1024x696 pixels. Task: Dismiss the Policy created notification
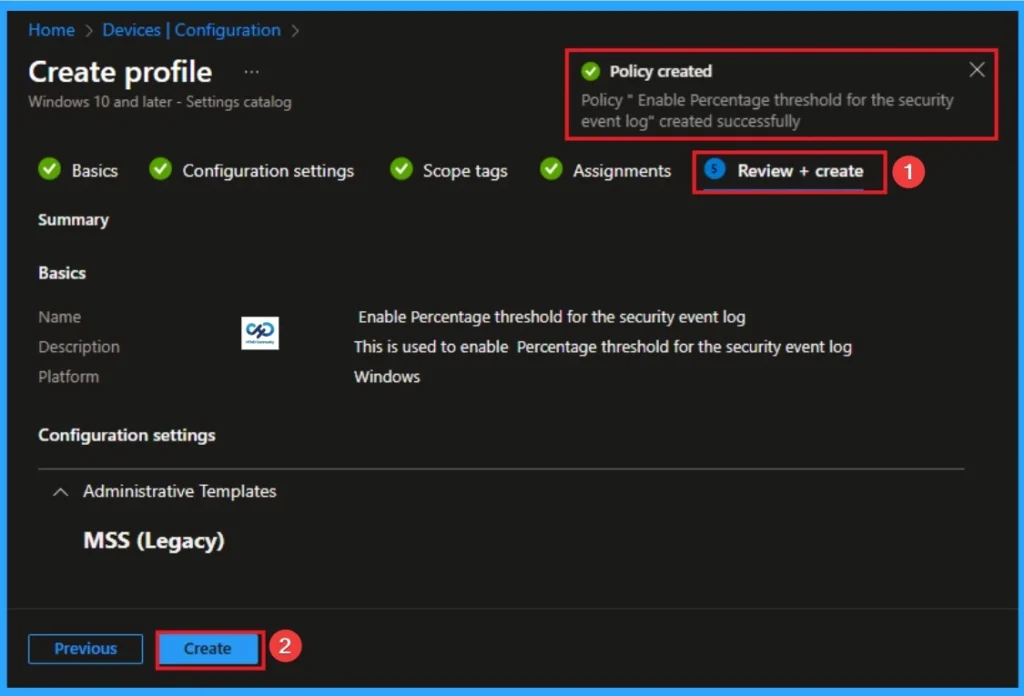pyautogui.click(x=977, y=69)
